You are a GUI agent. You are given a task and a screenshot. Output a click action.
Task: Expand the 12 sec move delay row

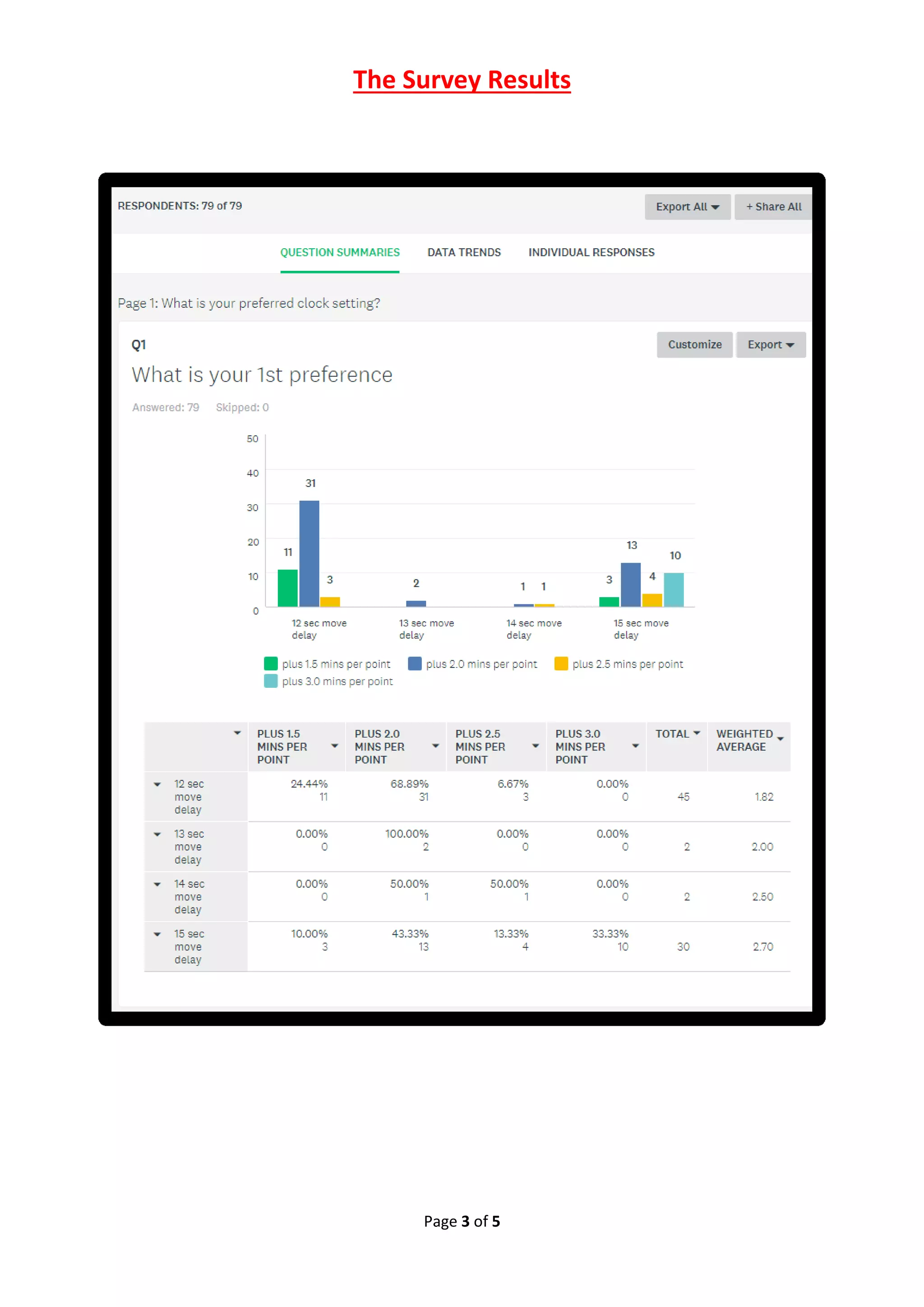pos(157,784)
